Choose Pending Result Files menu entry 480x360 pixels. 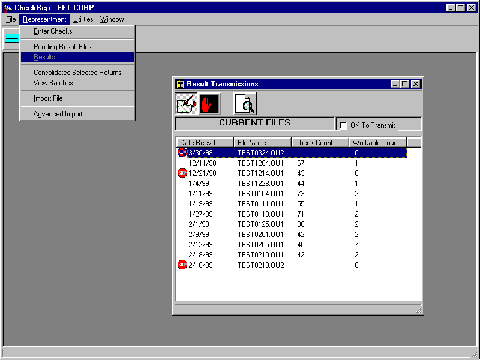[77, 47]
